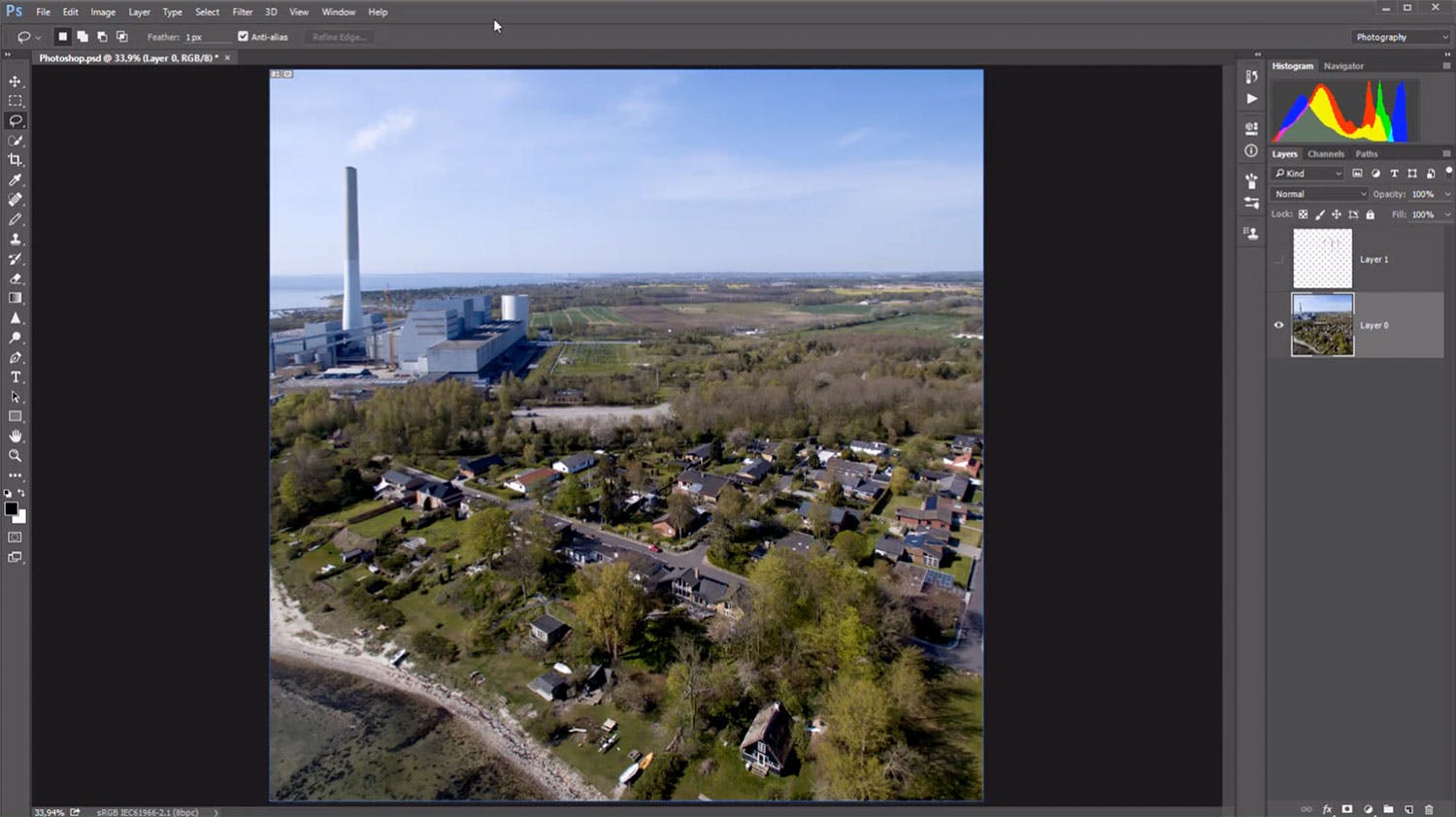
Task: Switch to the Navigator tab
Action: click(1343, 66)
